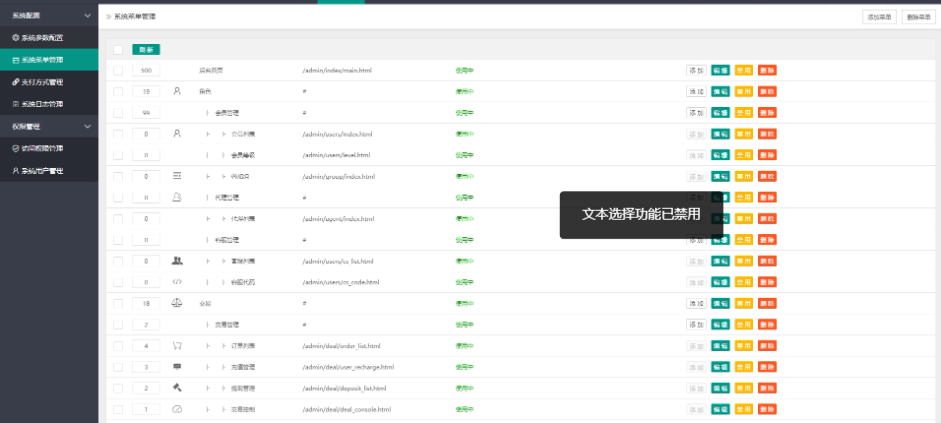The height and width of the screenshot is (423, 941).
Task: Click the sort field showing 19
Action: (146, 92)
